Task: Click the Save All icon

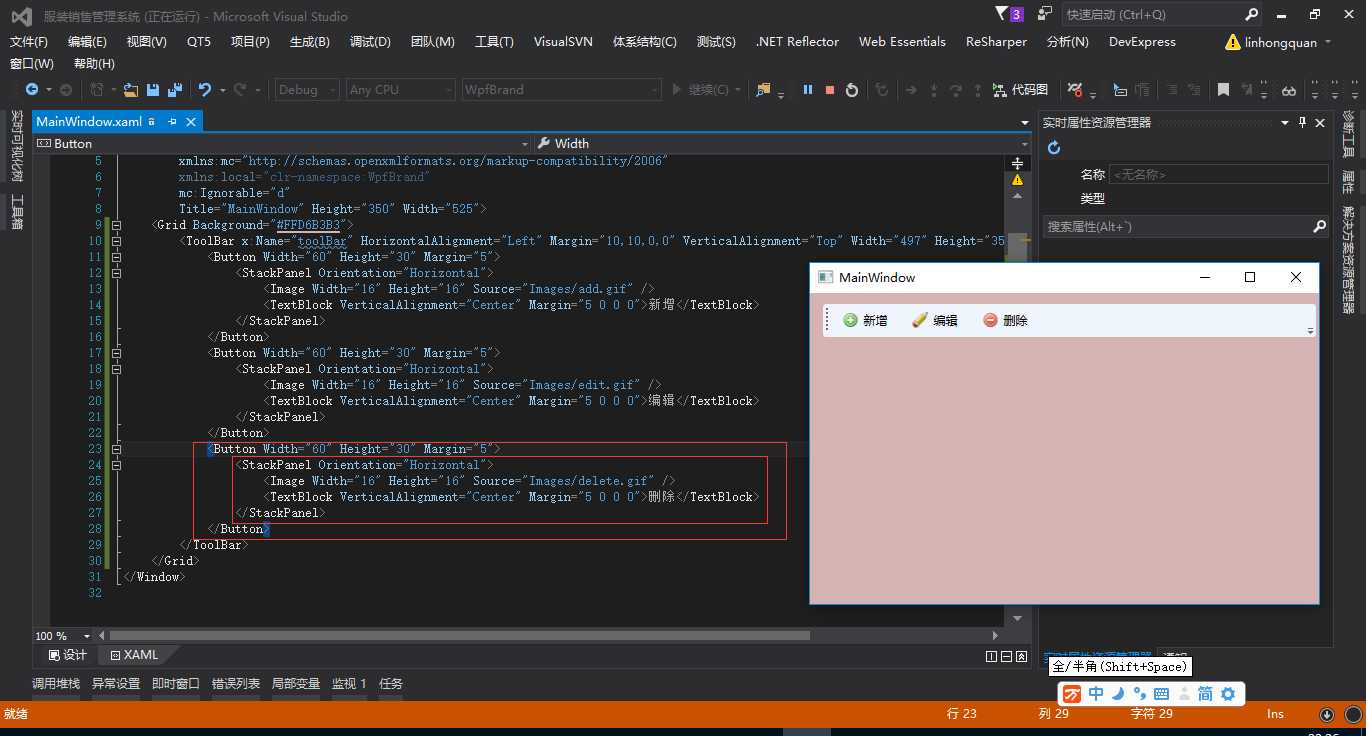Action: coord(175,90)
